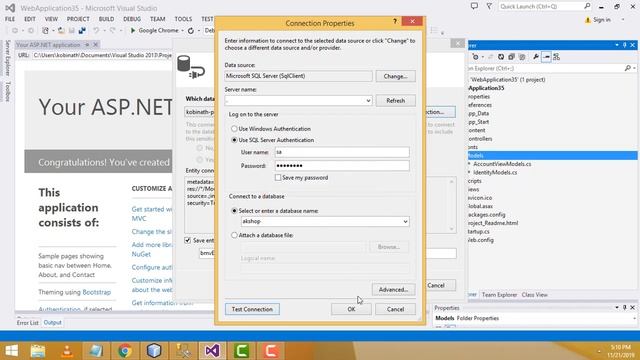Choose Attach a database file option
This screenshot has height=360, width=640.
234,235
